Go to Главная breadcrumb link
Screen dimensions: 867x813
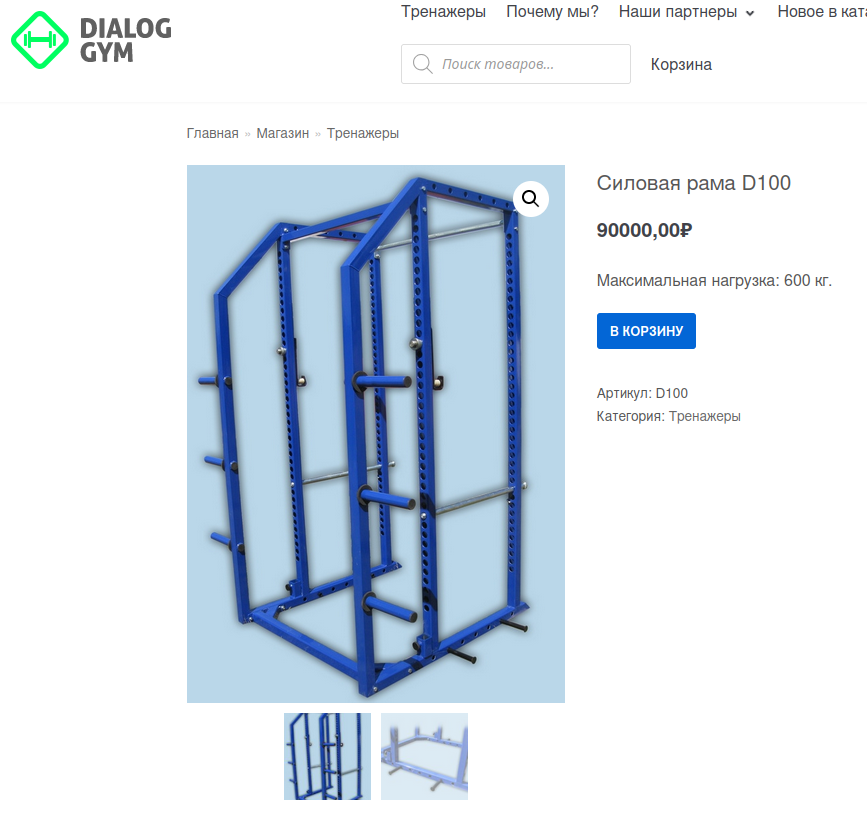[x=212, y=133]
